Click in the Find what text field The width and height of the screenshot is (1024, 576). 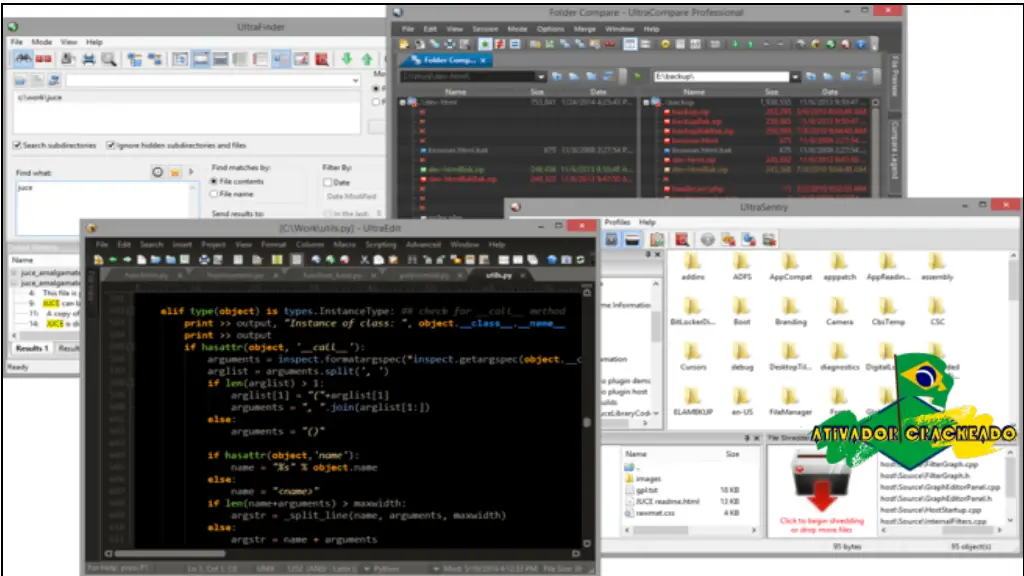(x=107, y=208)
